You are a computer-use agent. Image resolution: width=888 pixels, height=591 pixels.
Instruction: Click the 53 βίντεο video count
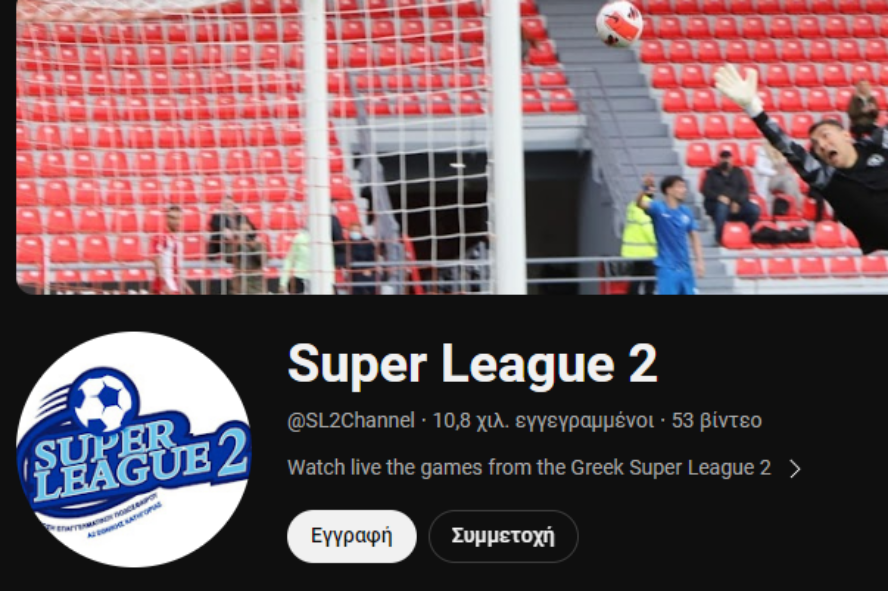716,421
